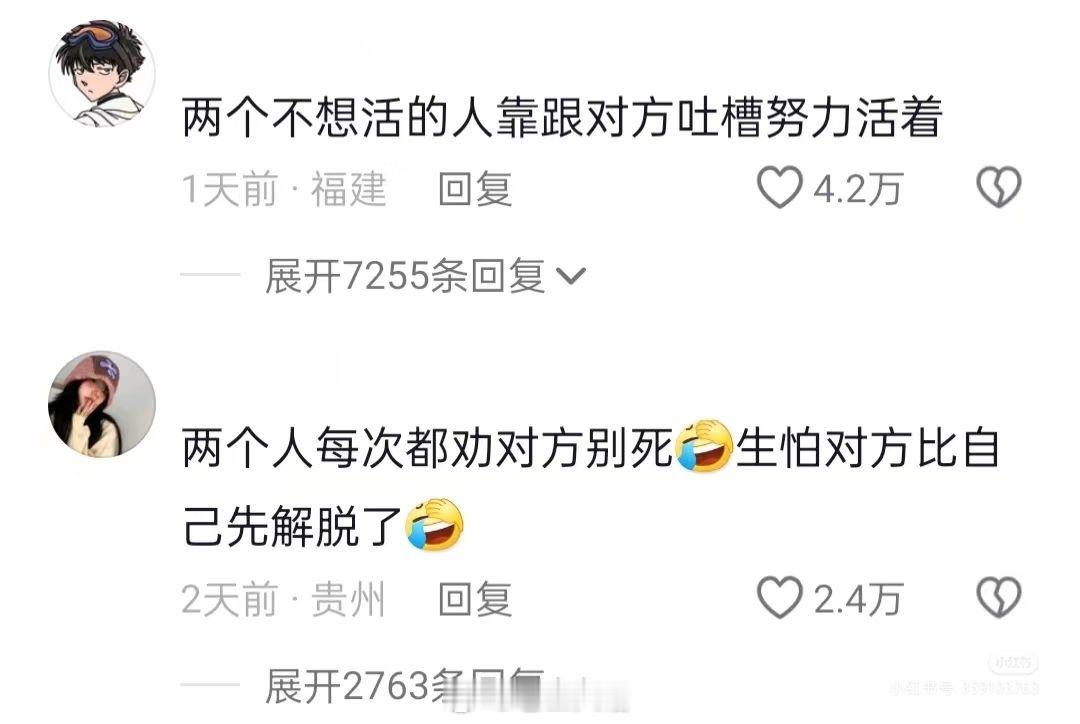Viewport: 1080px width, 724px height.
Task: Click the 4.2万 like count
Action: 858,189
